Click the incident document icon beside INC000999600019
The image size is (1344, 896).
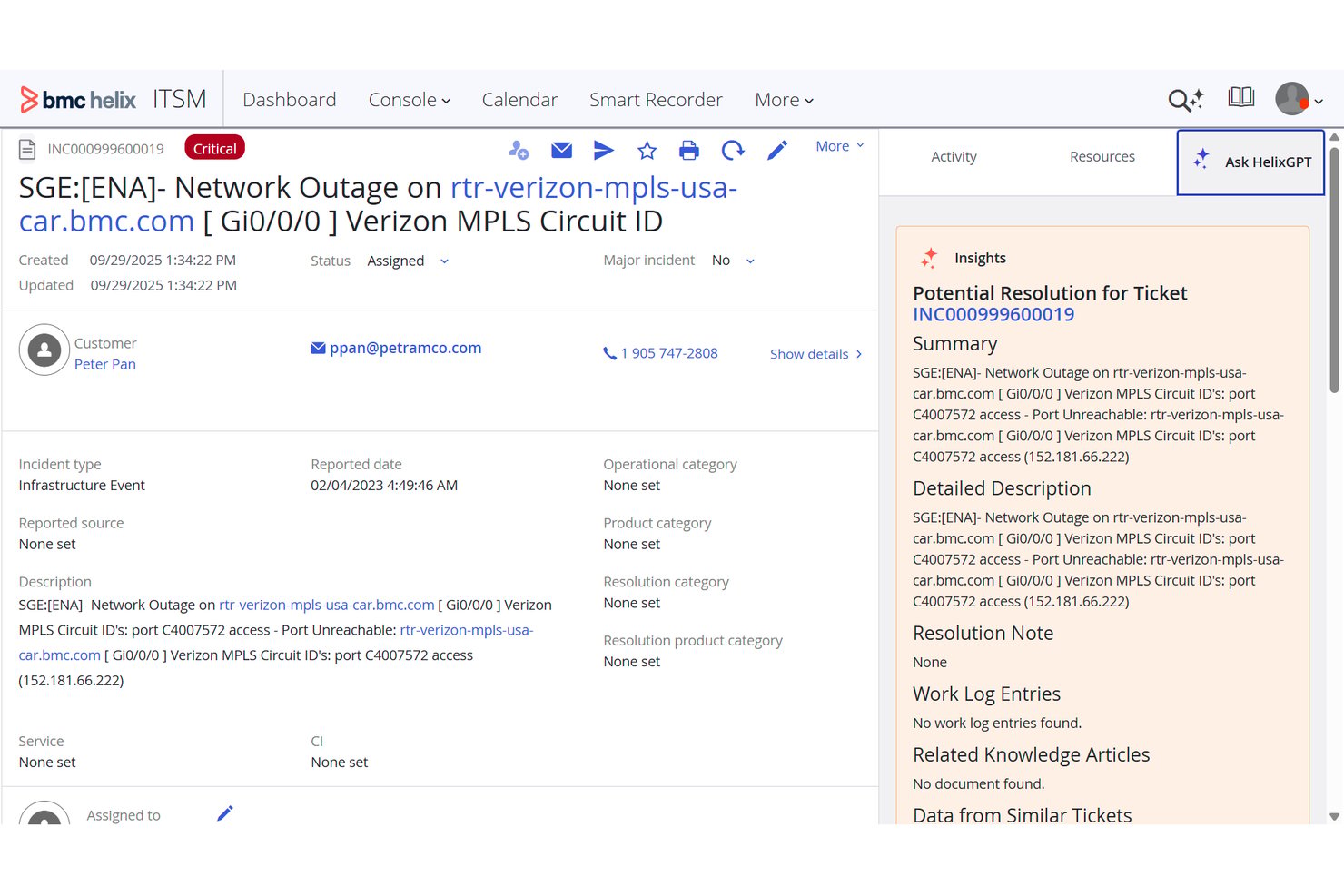27,149
